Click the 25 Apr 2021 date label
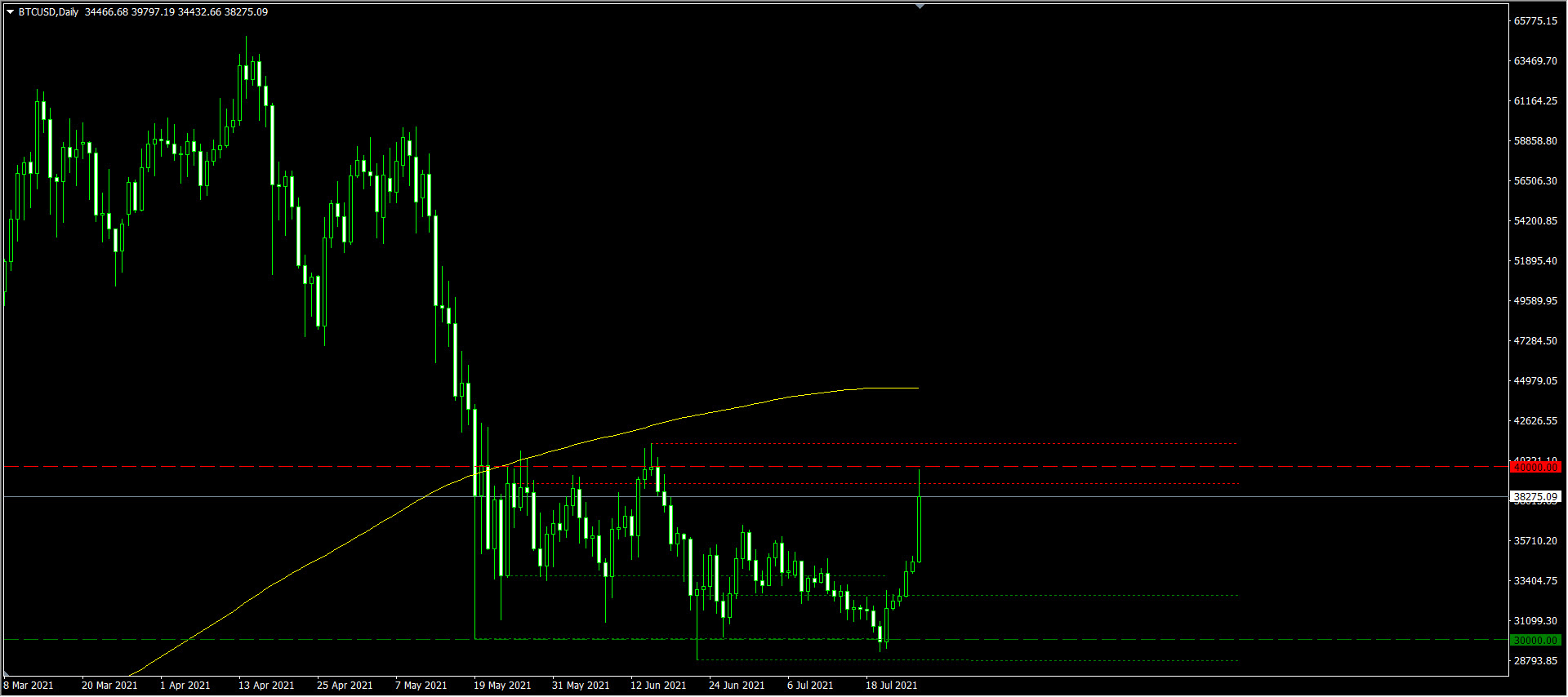The width and height of the screenshot is (1568, 697). [345, 686]
